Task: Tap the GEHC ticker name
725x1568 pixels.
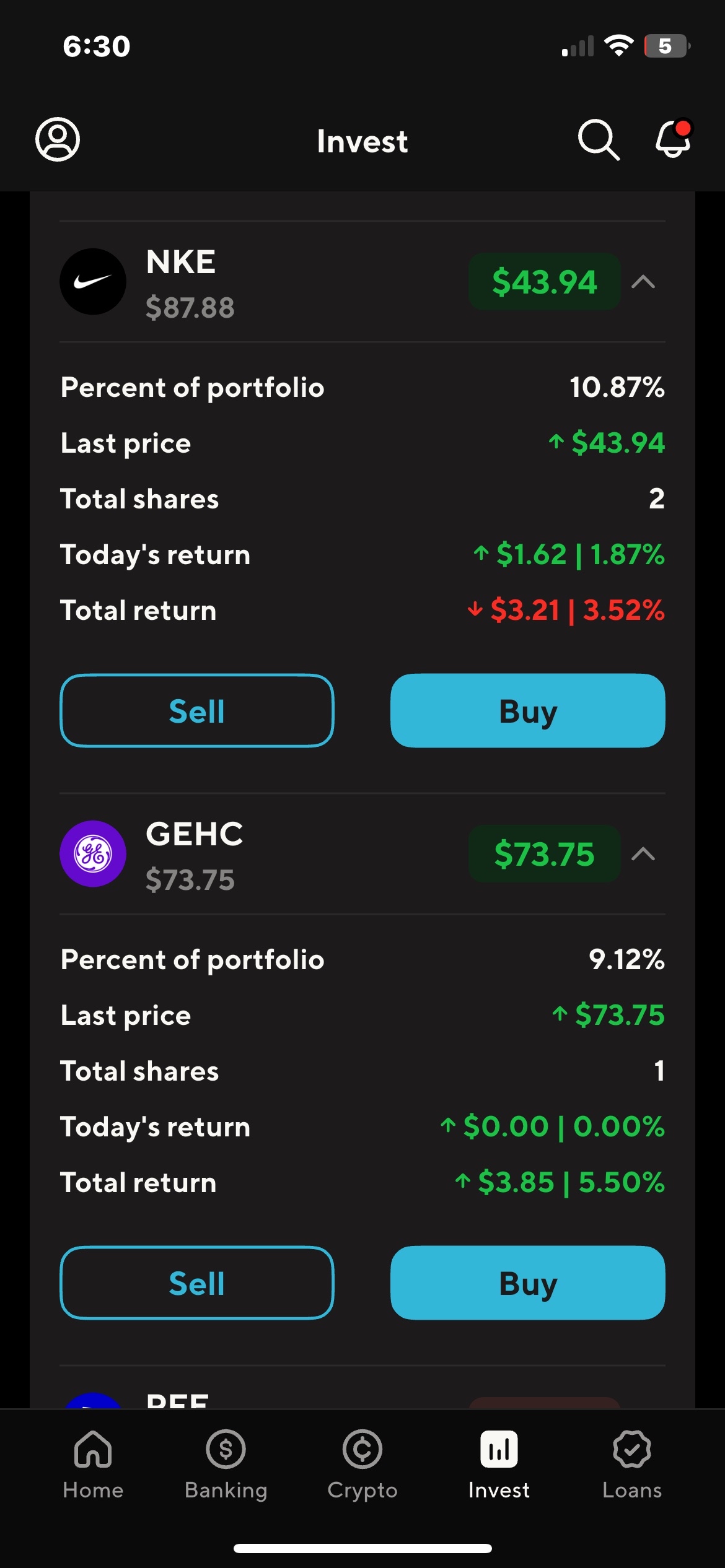Action: coord(194,834)
